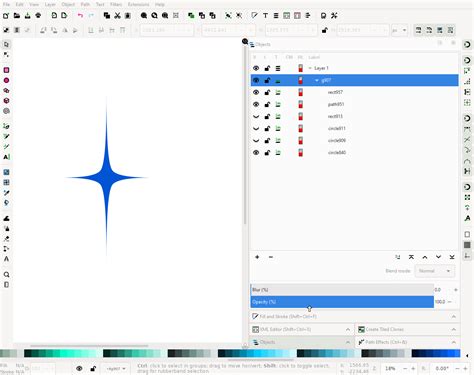Show the hidden rect915 object
Viewport: 474px width, 375px height.
[256, 116]
